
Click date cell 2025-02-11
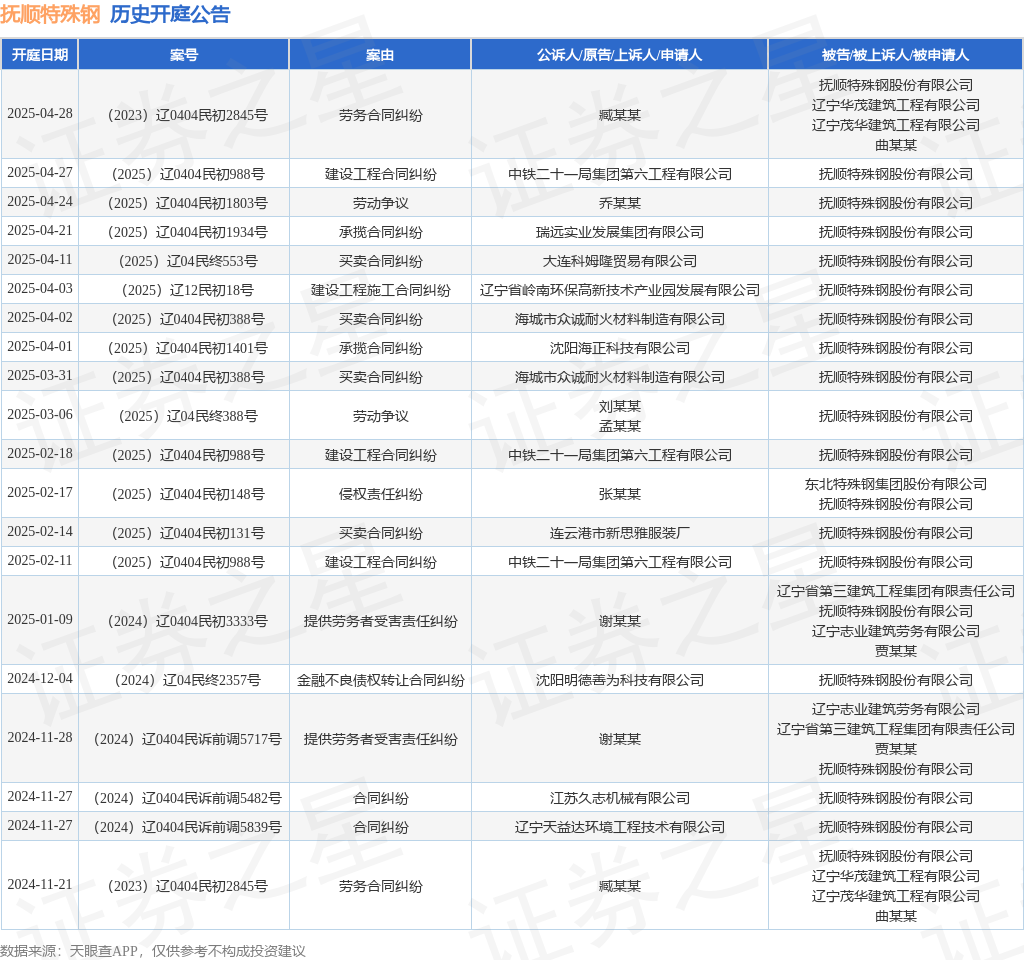pos(40,560)
